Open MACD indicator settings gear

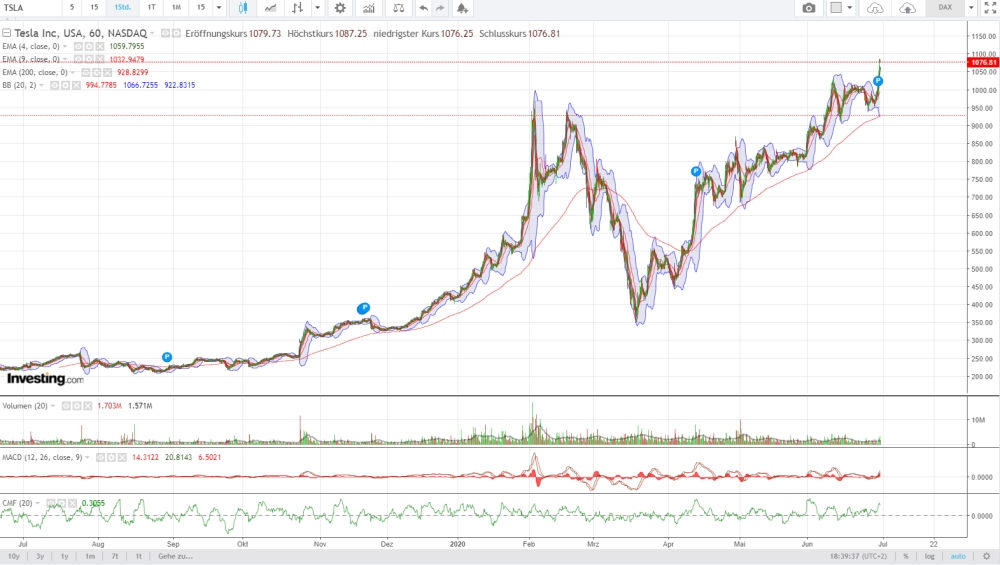coord(111,457)
